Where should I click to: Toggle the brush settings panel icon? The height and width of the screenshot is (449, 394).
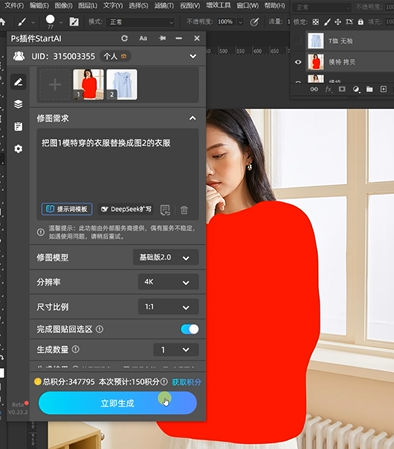pyautogui.click(x=74, y=22)
